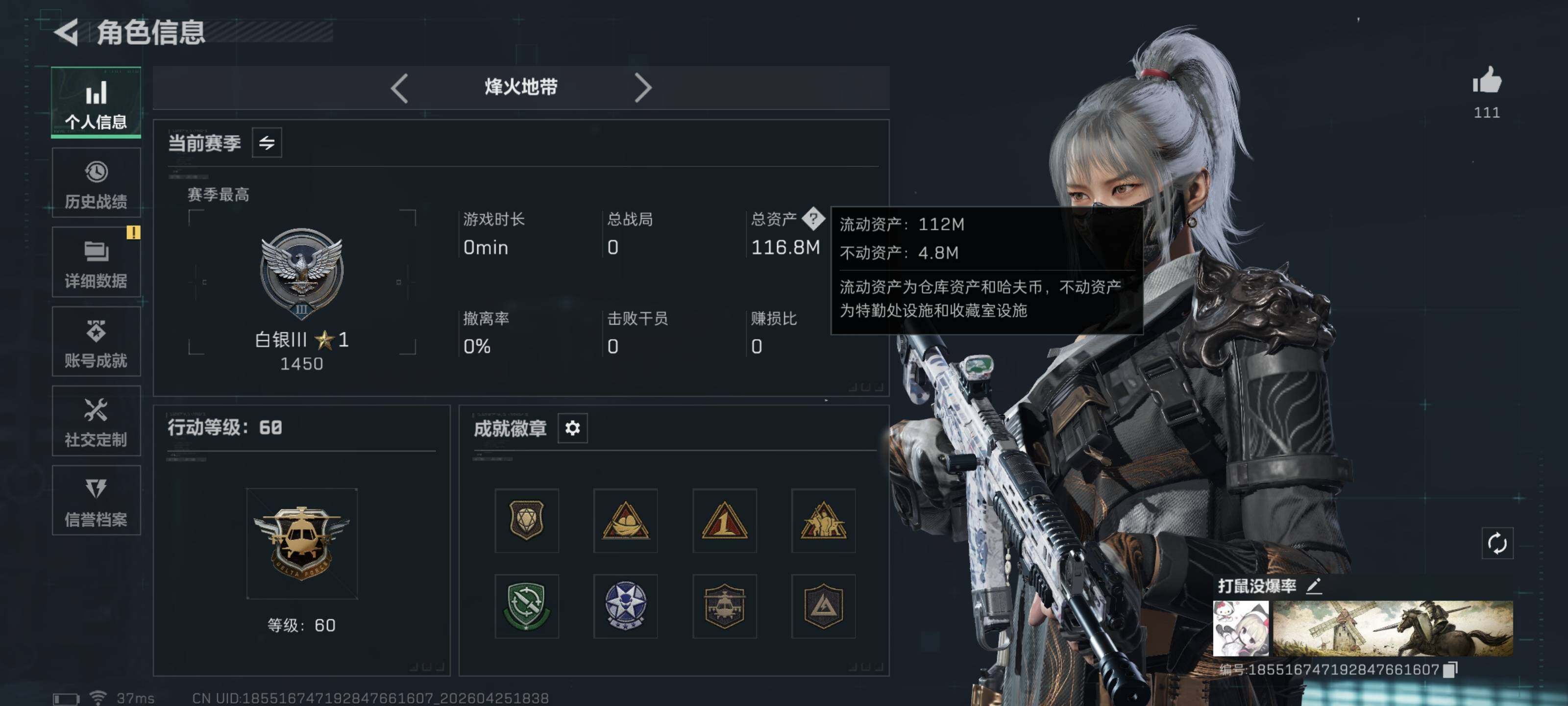
Task: Click the back arrow beside 角色信息
Action: point(67,32)
